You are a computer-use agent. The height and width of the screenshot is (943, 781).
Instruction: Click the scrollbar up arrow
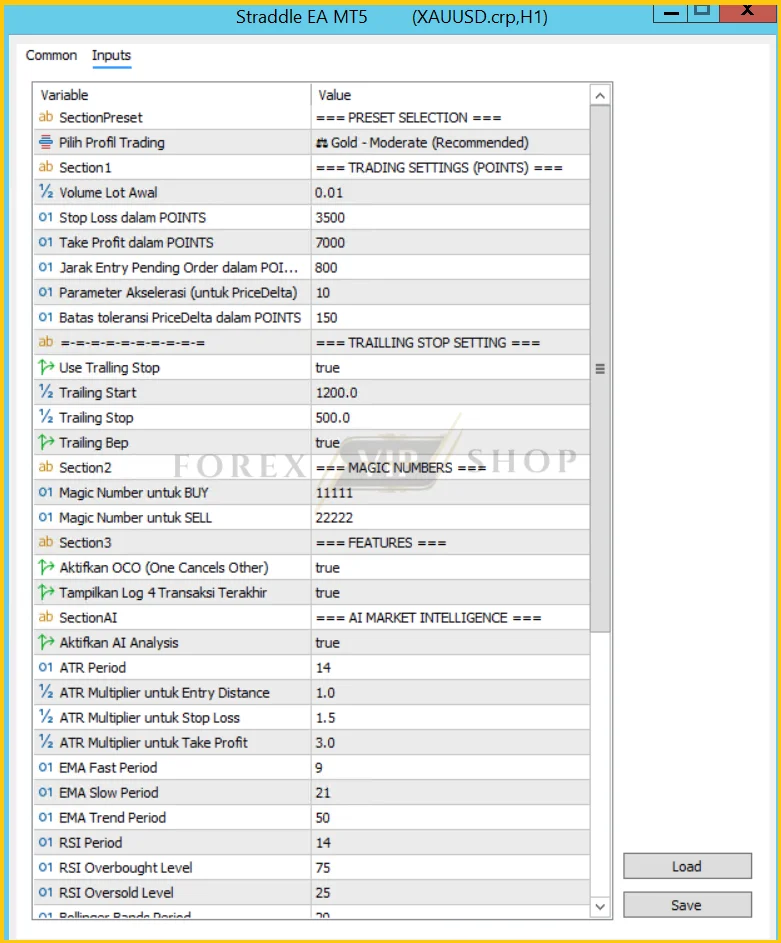point(600,96)
